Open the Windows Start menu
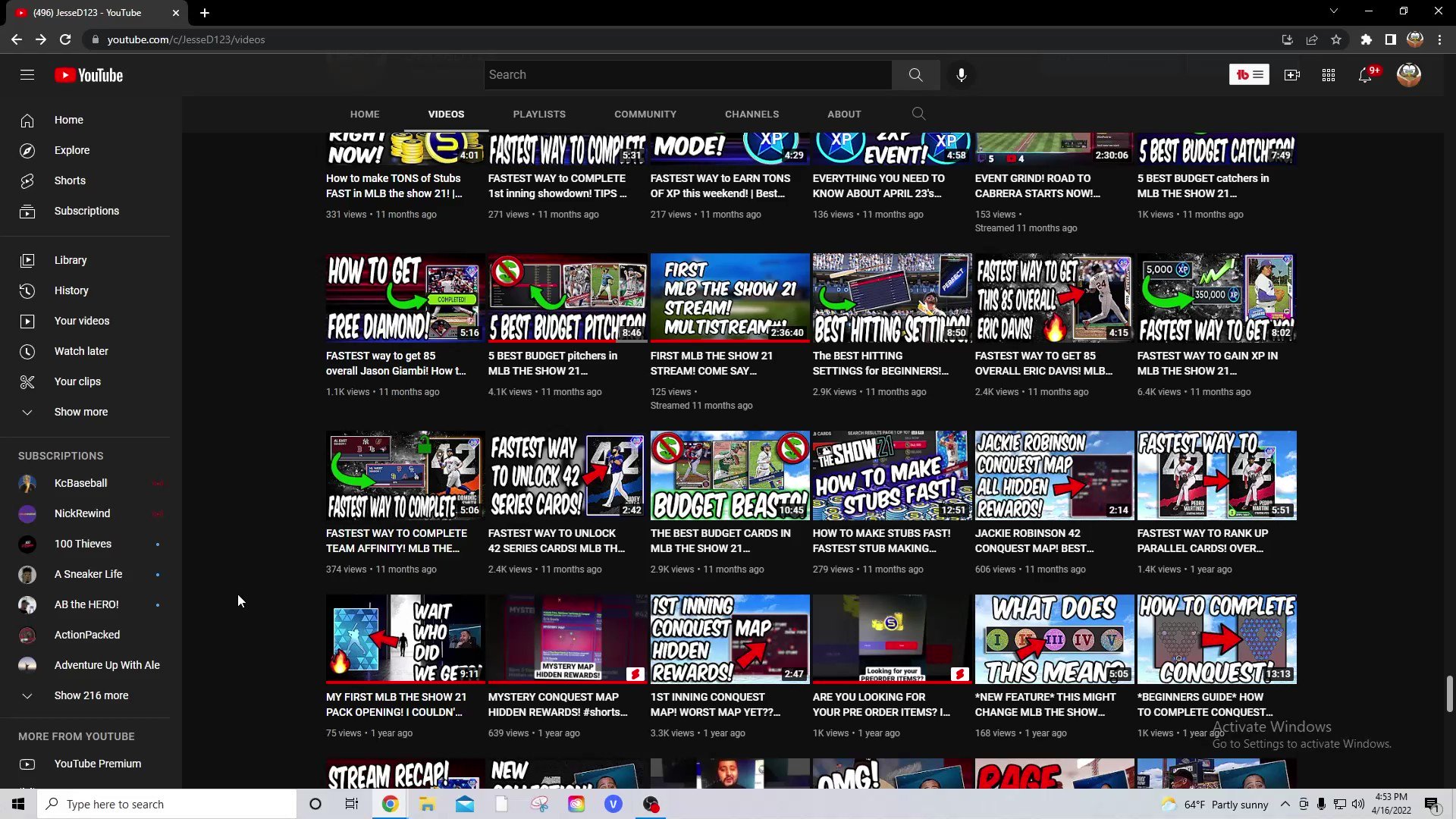Viewport: 1456px width, 819px height. pyautogui.click(x=18, y=804)
